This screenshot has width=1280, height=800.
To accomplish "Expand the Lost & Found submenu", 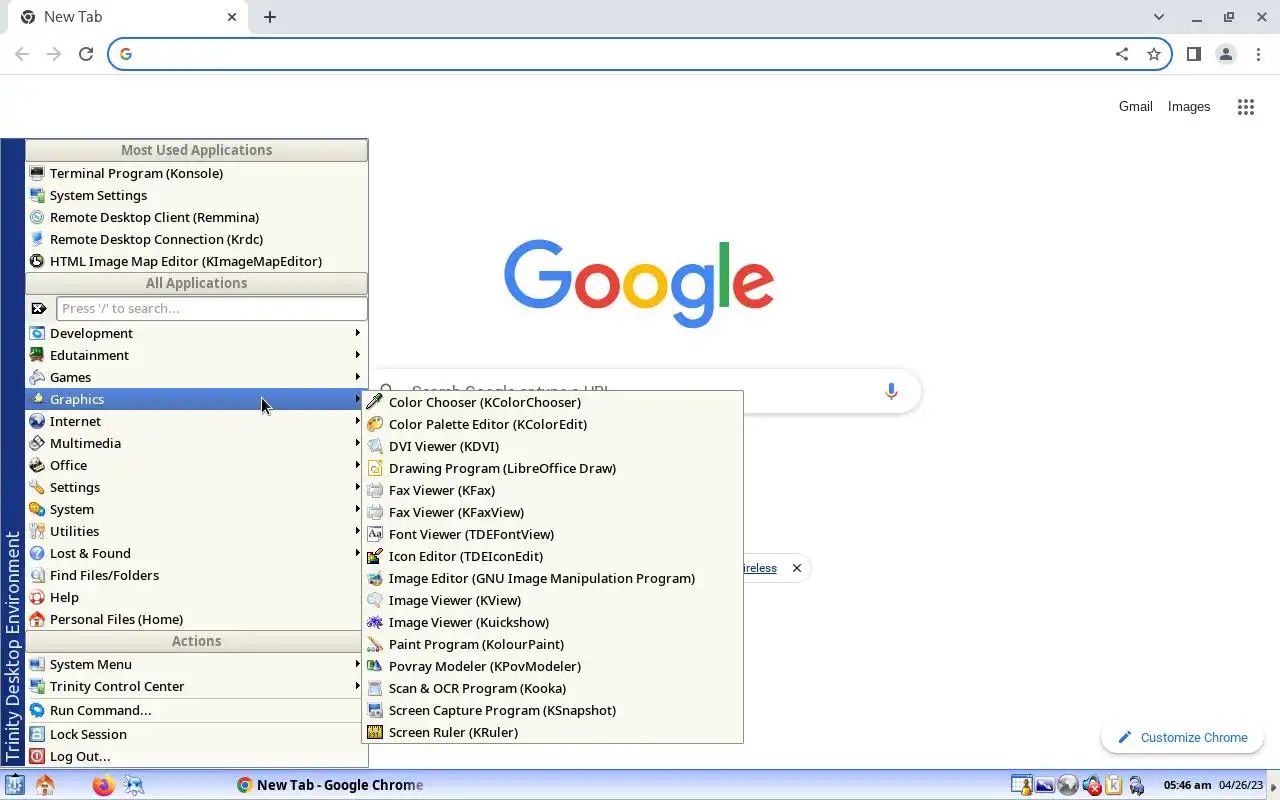I will (196, 553).
